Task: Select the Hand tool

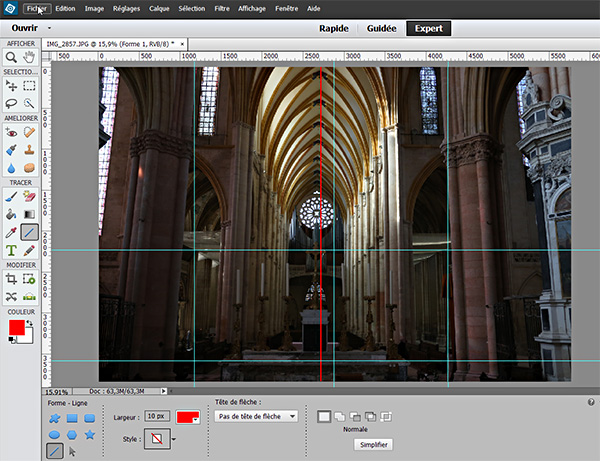Action: point(29,57)
